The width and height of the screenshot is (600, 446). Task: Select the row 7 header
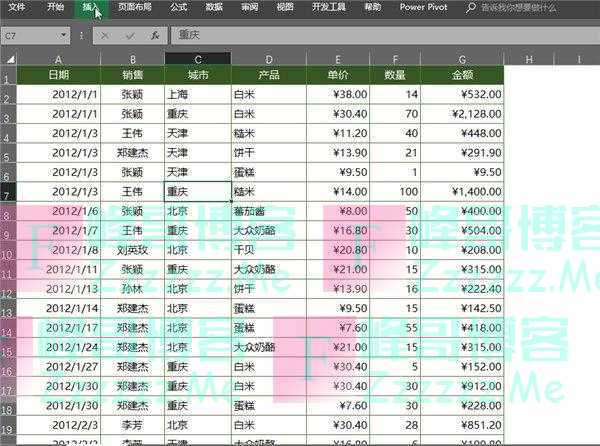pos(8,191)
